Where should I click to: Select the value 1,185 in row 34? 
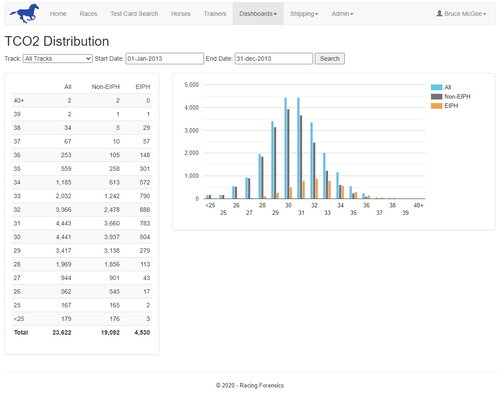click(x=63, y=182)
